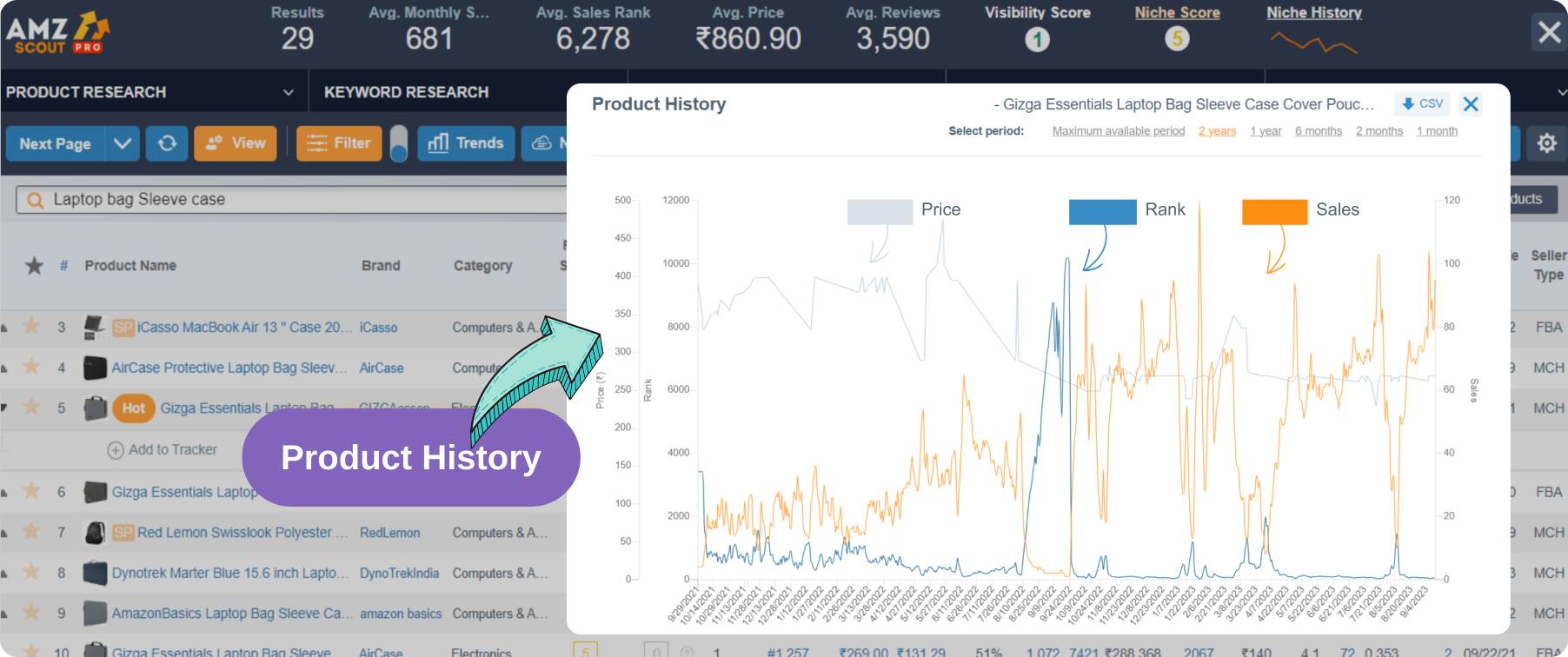Expand row 3 iCasso details arrow

[4, 328]
